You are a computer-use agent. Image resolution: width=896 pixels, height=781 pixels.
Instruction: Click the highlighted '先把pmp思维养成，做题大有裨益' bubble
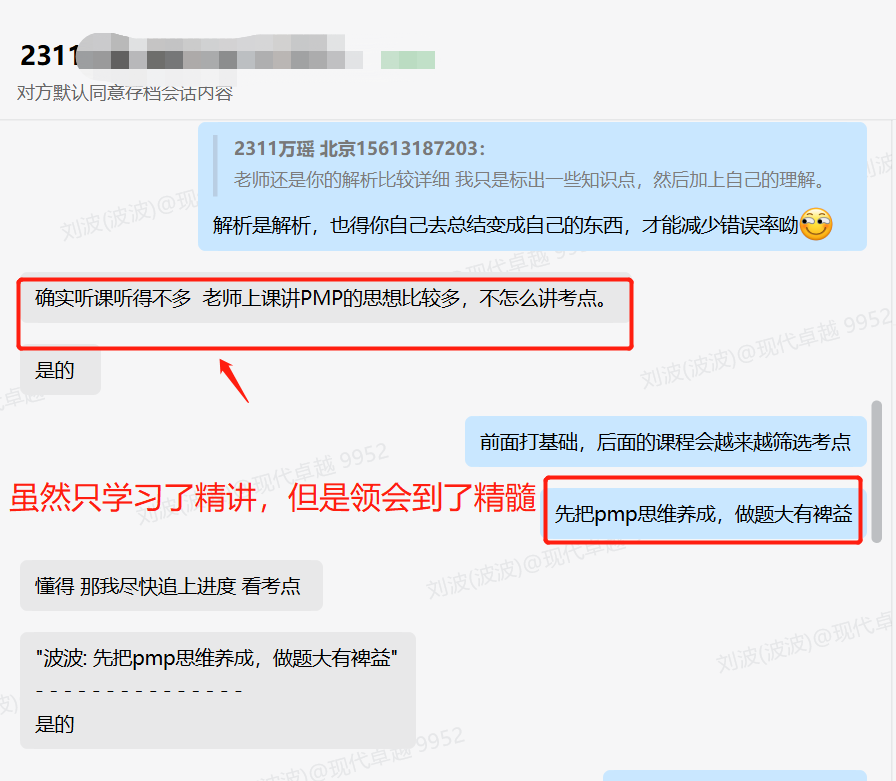pyautogui.click(x=703, y=514)
